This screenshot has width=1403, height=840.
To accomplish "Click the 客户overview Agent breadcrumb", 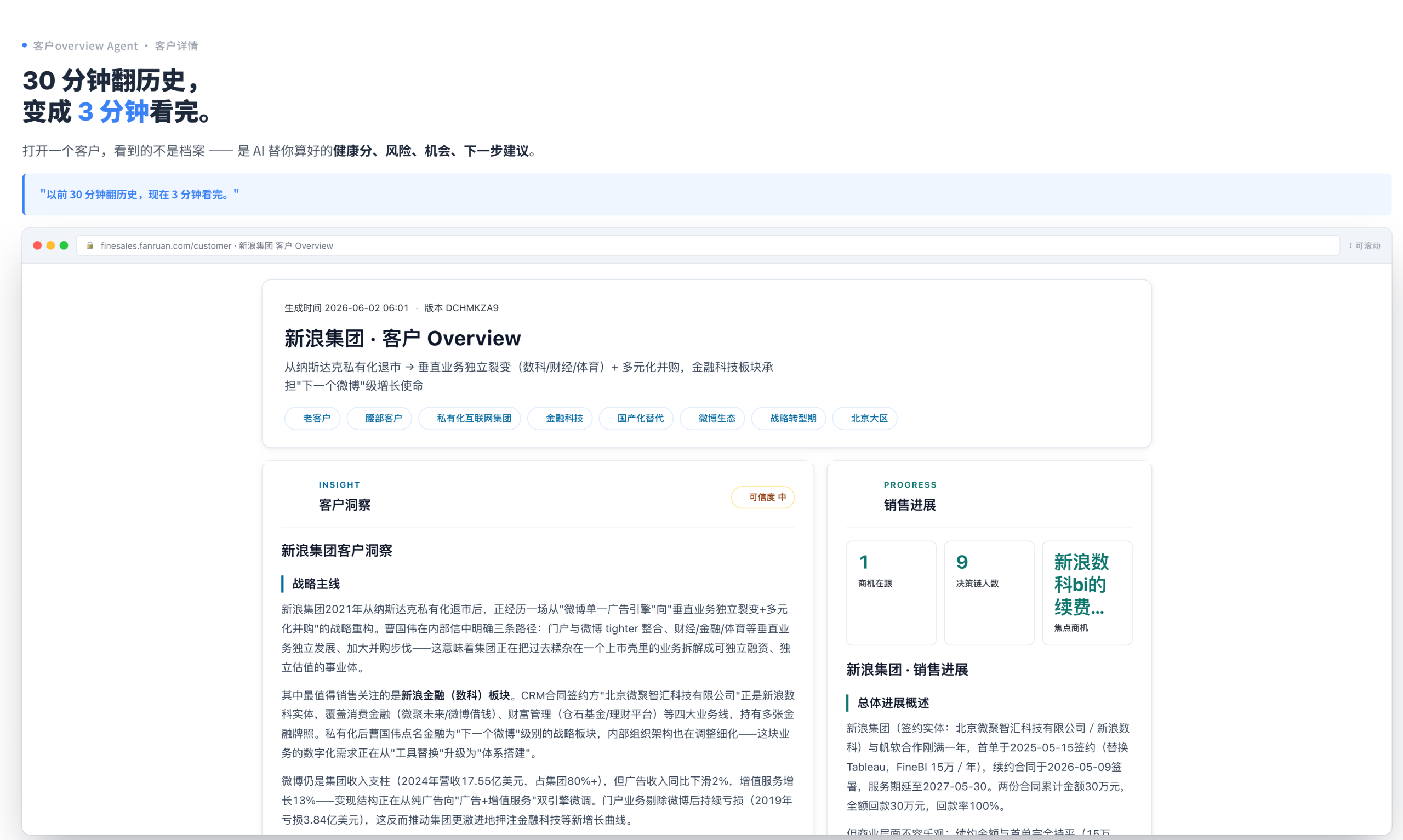I will [x=85, y=46].
